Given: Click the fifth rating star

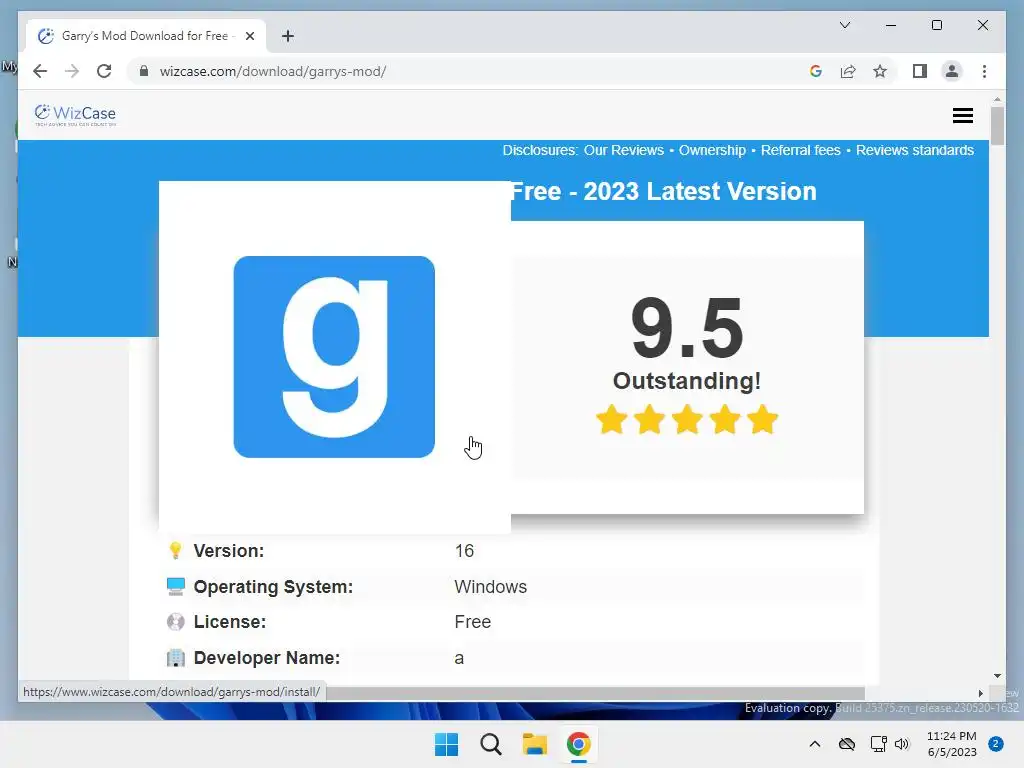Looking at the screenshot, I should pyautogui.click(x=763, y=419).
